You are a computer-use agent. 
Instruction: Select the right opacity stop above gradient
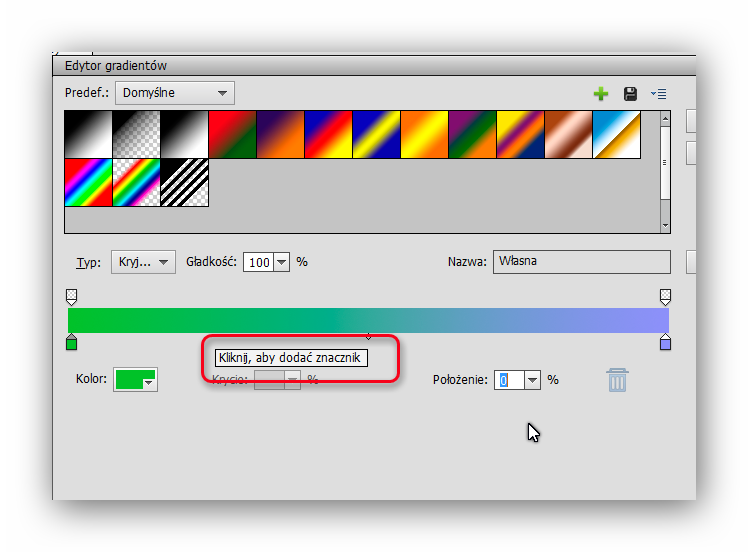point(665,297)
